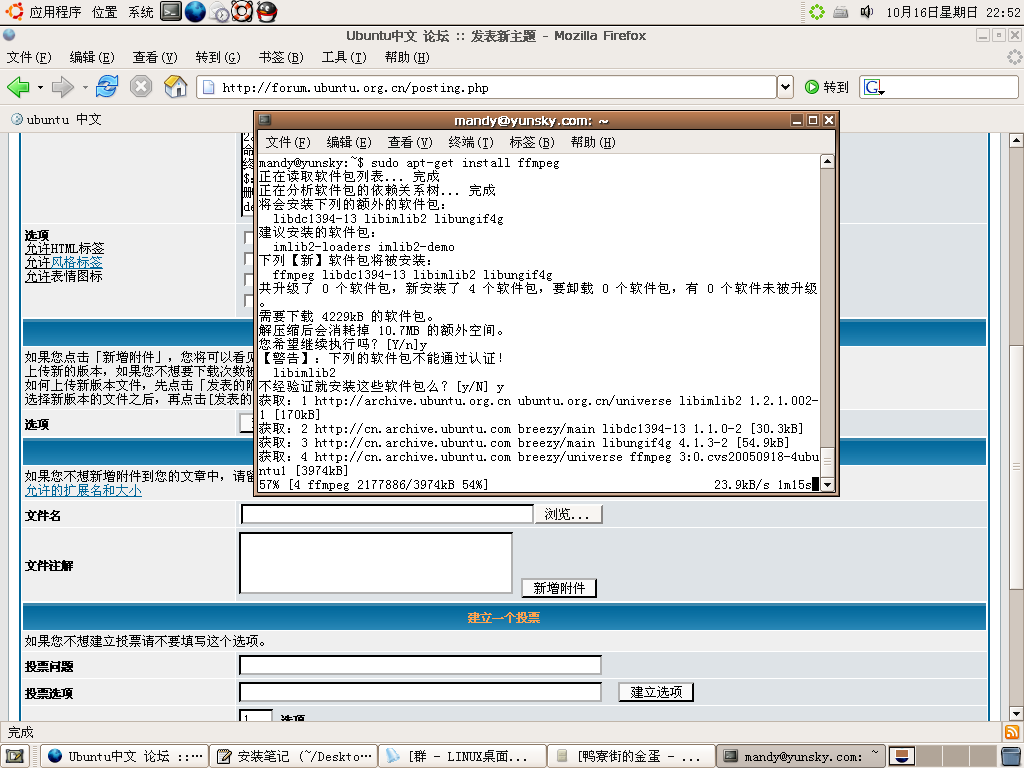Click the 文件注解 comment text area
The width and height of the screenshot is (1024, 768).
(376, 563)
